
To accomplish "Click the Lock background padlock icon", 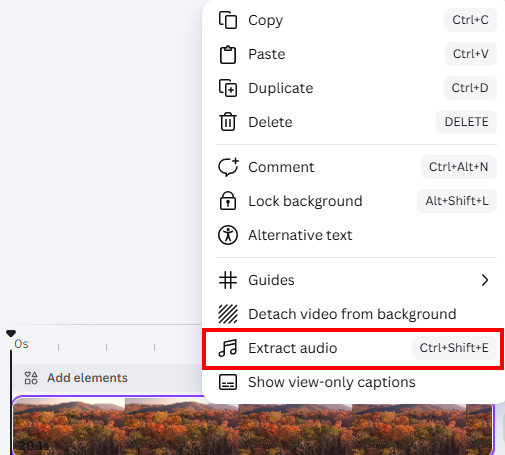I will pos(228,201).
